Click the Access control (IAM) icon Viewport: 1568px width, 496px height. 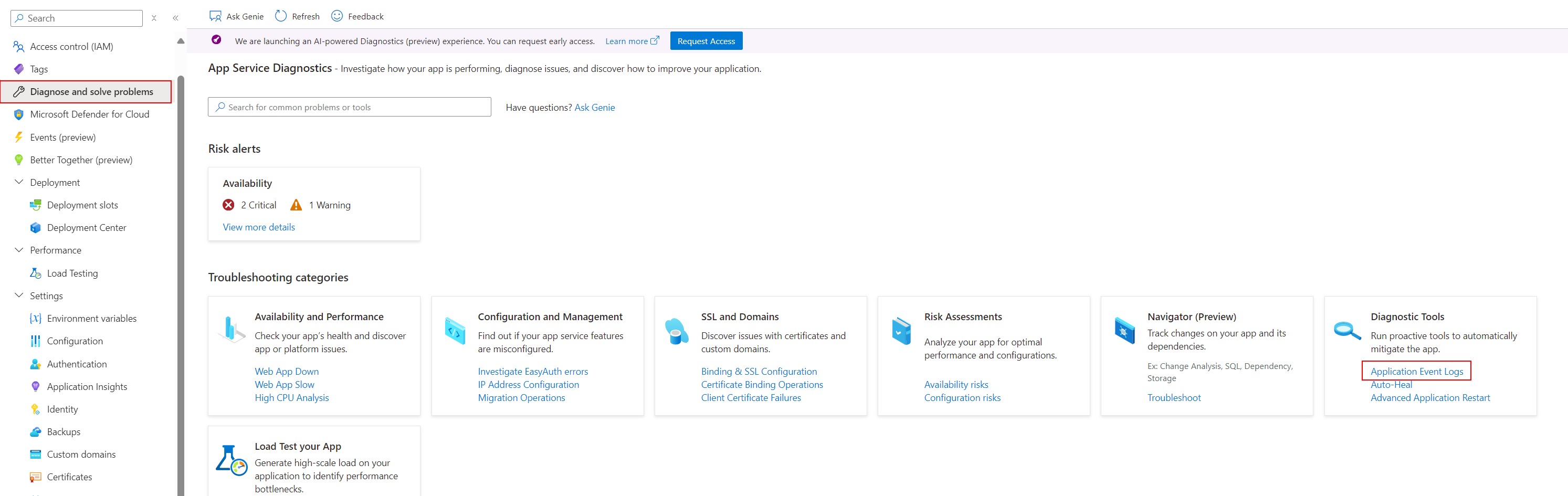click(19, 46)
